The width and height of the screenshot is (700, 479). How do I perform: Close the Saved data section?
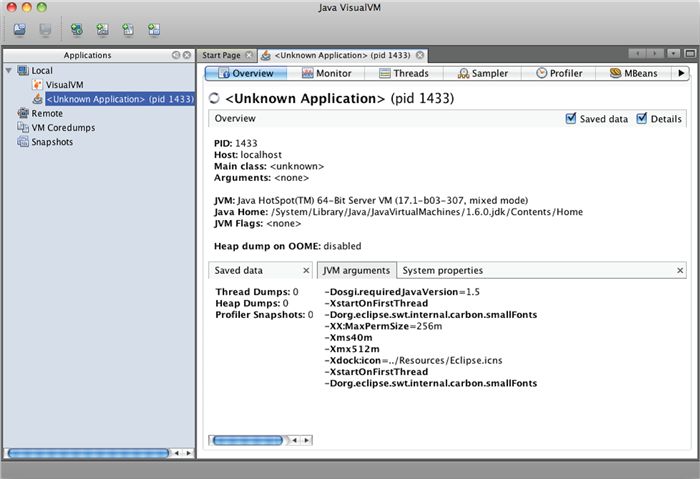point(306,270)
